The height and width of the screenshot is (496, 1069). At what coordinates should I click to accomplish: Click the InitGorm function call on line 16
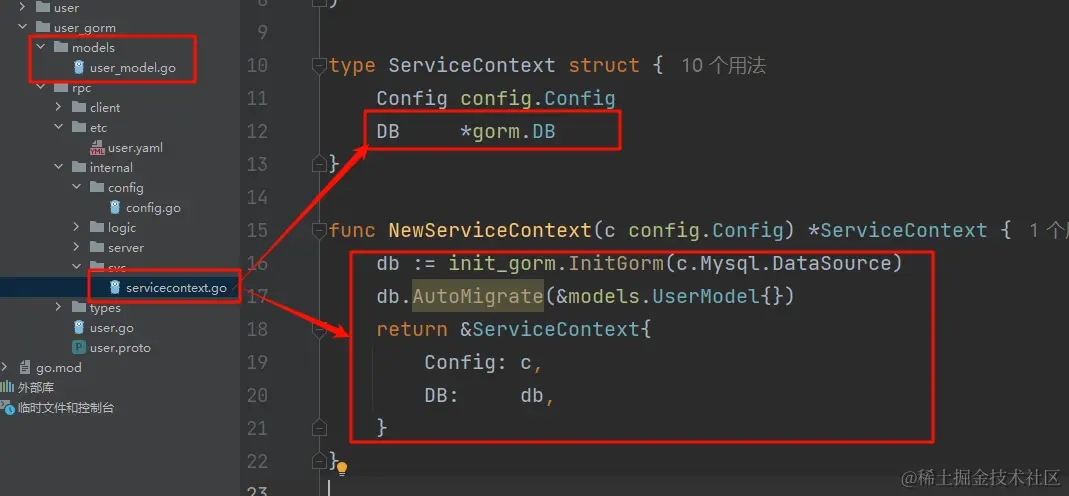pos(616,263)
